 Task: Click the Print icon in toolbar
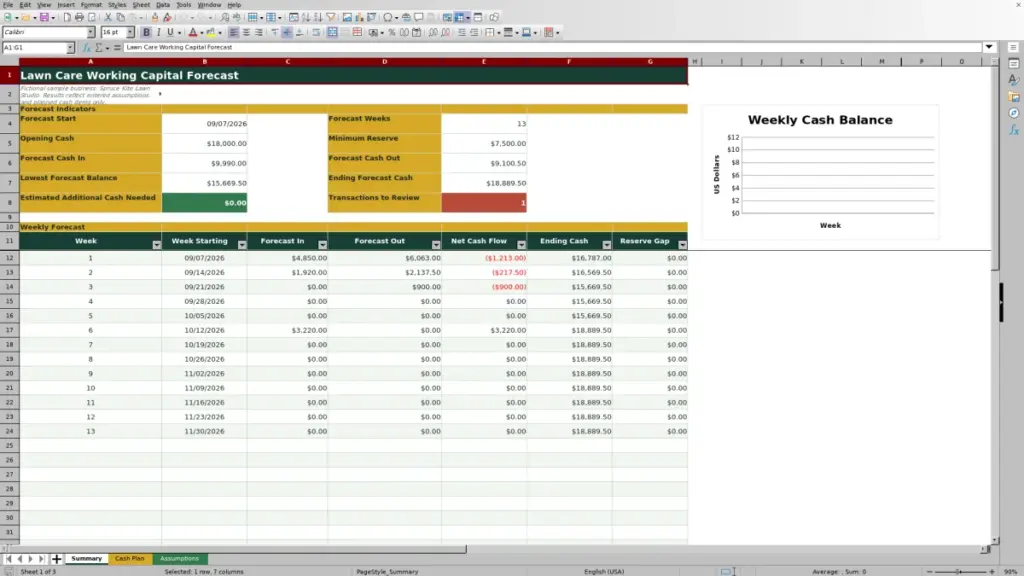click(x=79, y=17)
